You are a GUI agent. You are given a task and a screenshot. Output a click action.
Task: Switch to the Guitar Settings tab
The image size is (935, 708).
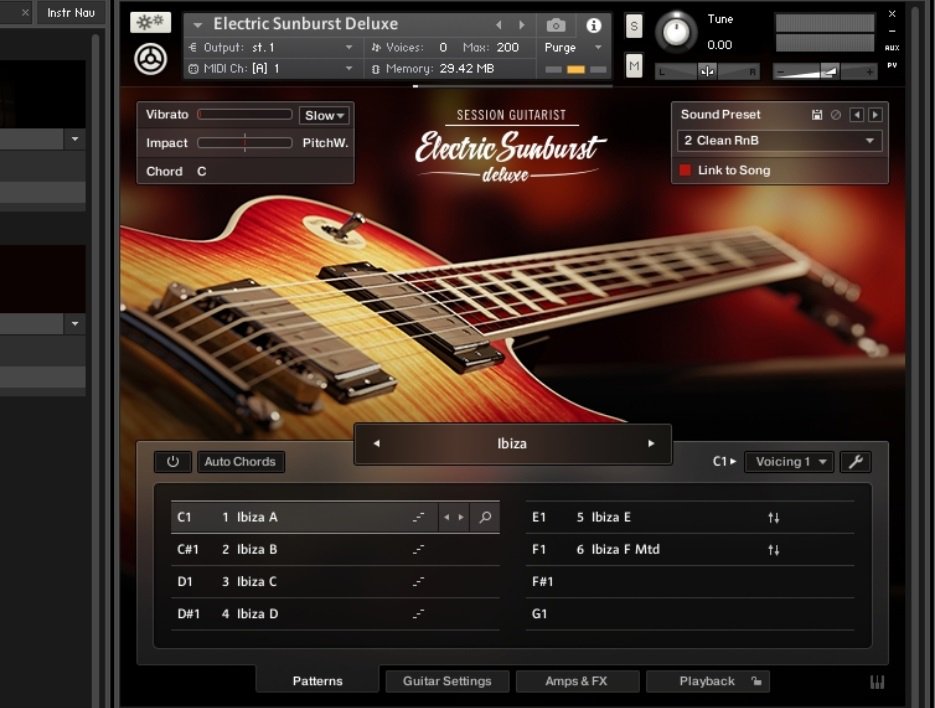(447, 681)
